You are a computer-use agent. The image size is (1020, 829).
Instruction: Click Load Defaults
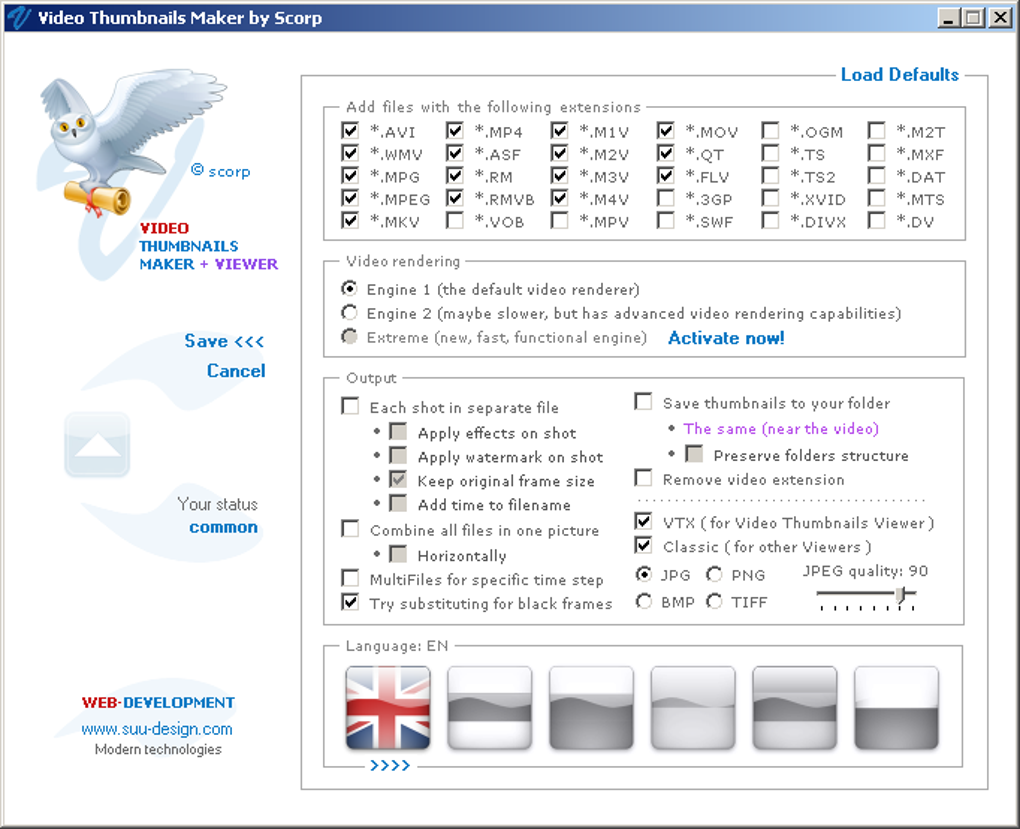[900, 75]
